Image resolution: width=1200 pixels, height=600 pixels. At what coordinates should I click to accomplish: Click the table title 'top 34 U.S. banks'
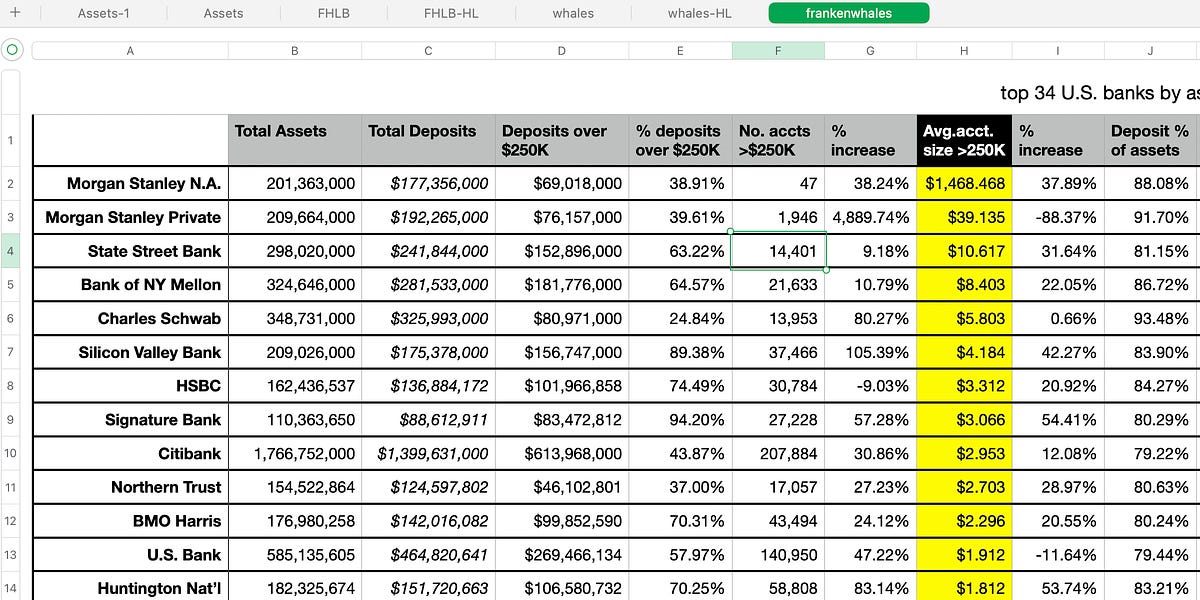point(1100,93)
